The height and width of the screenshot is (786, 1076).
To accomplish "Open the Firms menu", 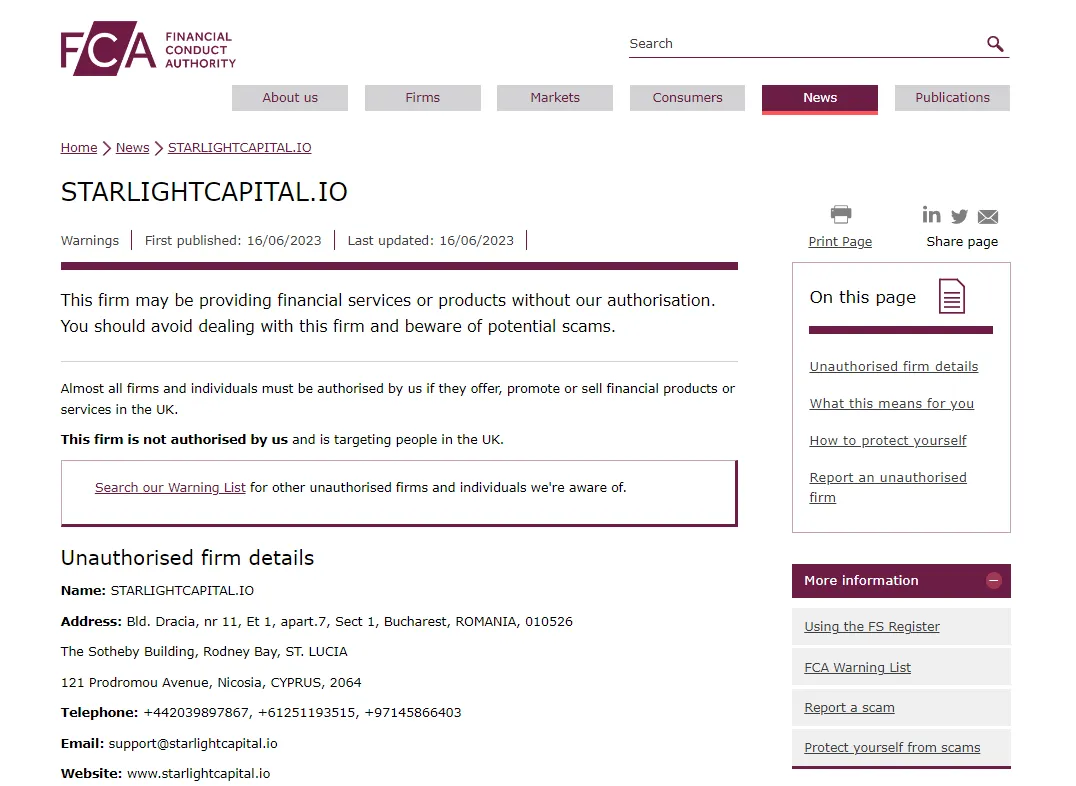I will [423, 97].
